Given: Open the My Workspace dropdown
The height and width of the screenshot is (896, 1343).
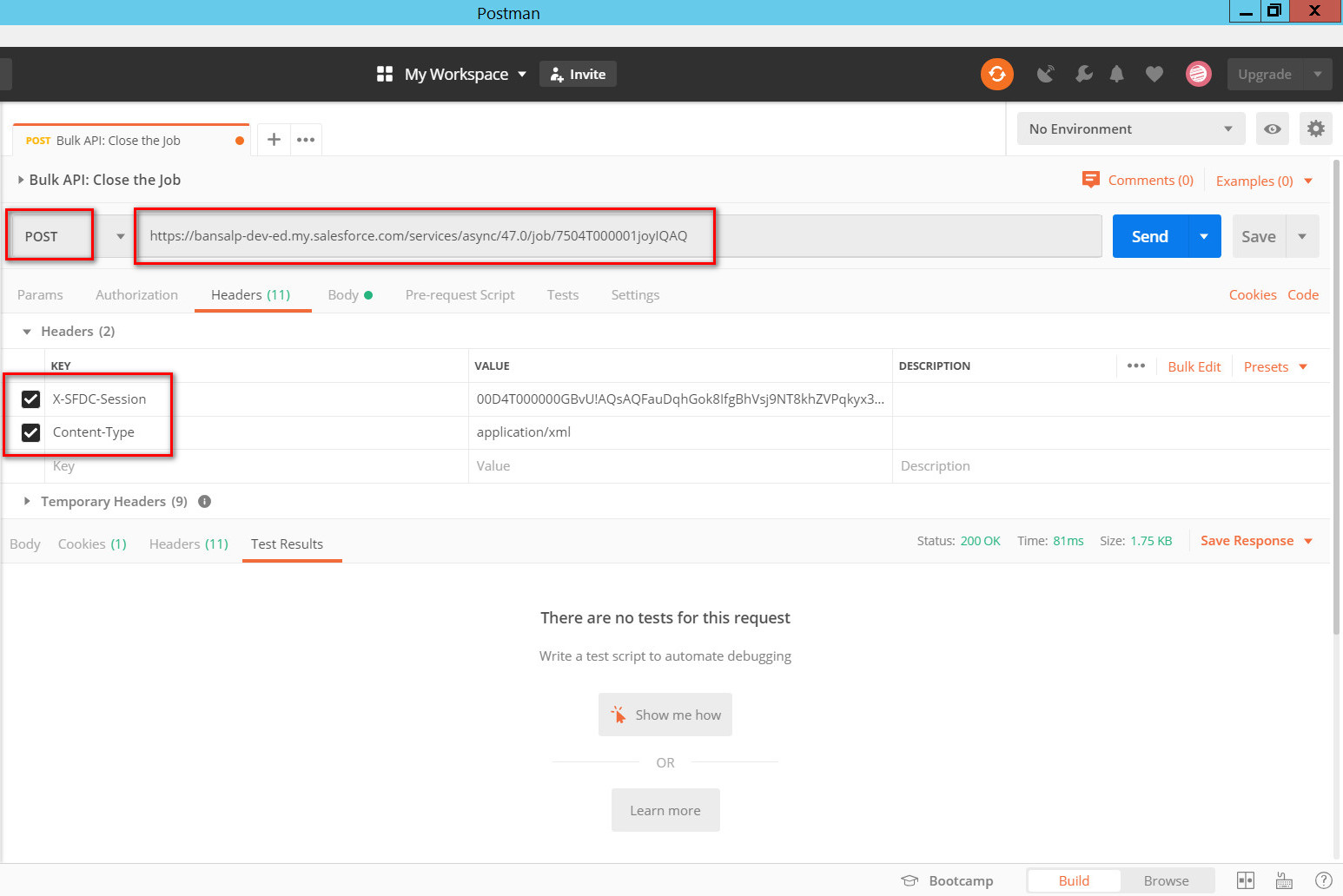Looking at the screenshot, I should pyautogui.click(x=465, y=74).
